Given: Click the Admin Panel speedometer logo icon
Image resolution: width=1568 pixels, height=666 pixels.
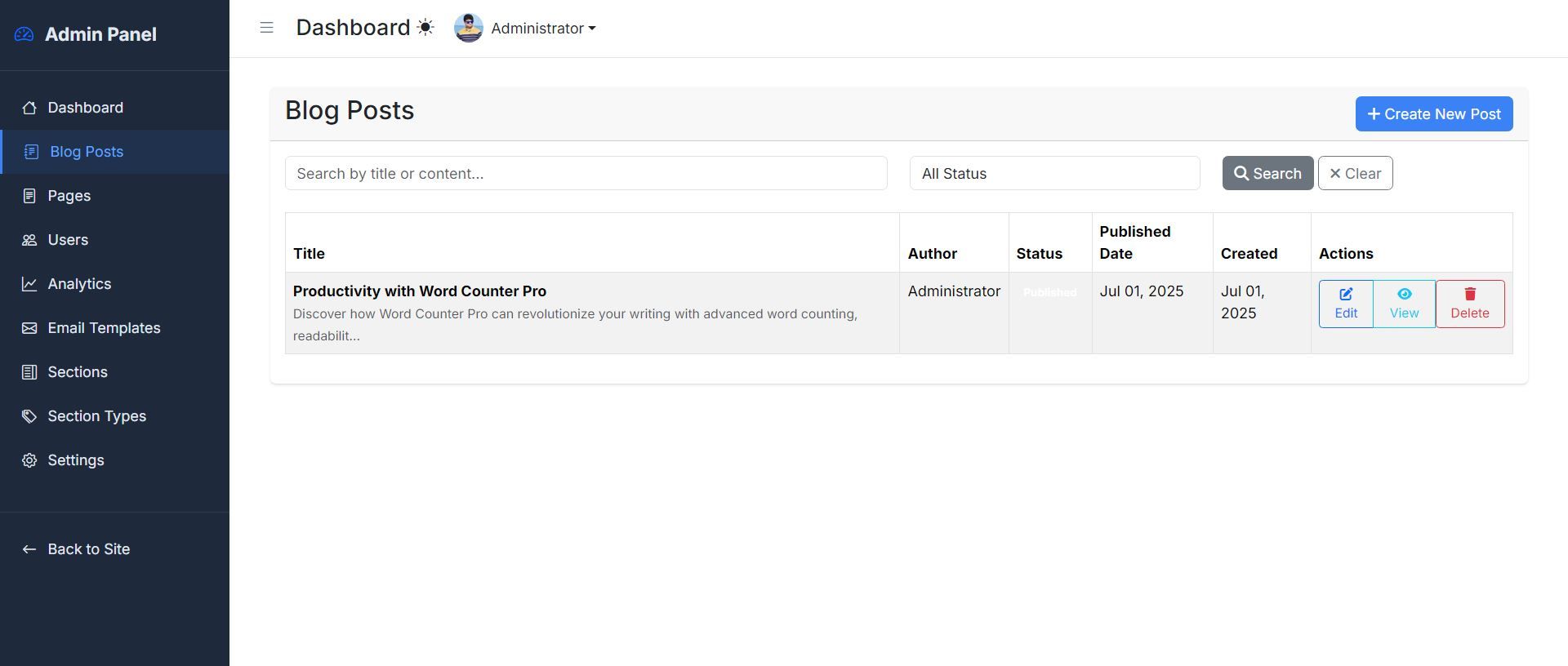Looking at the screenshot, I should (24, 34).
